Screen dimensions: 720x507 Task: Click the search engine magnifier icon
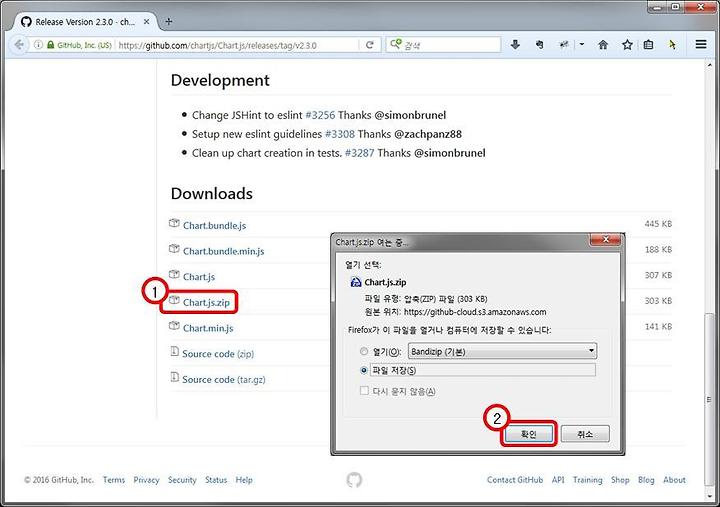(x=395, y=44)
